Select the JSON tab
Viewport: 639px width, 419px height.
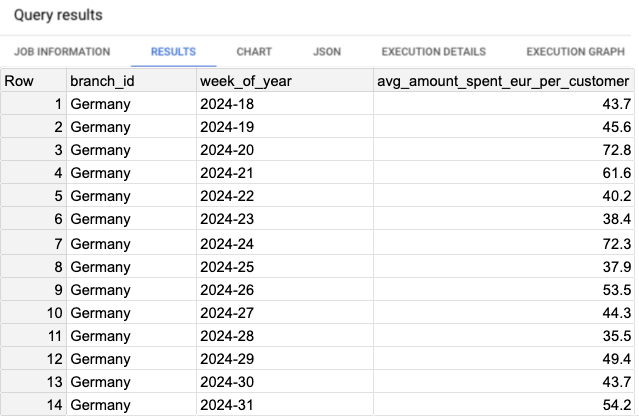(326, 51)
